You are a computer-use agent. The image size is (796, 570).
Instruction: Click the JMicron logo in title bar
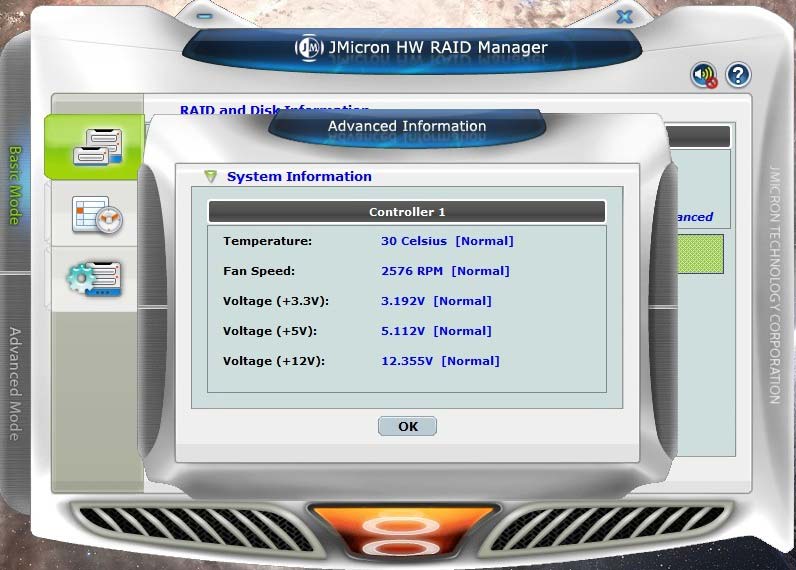point(310,47)
